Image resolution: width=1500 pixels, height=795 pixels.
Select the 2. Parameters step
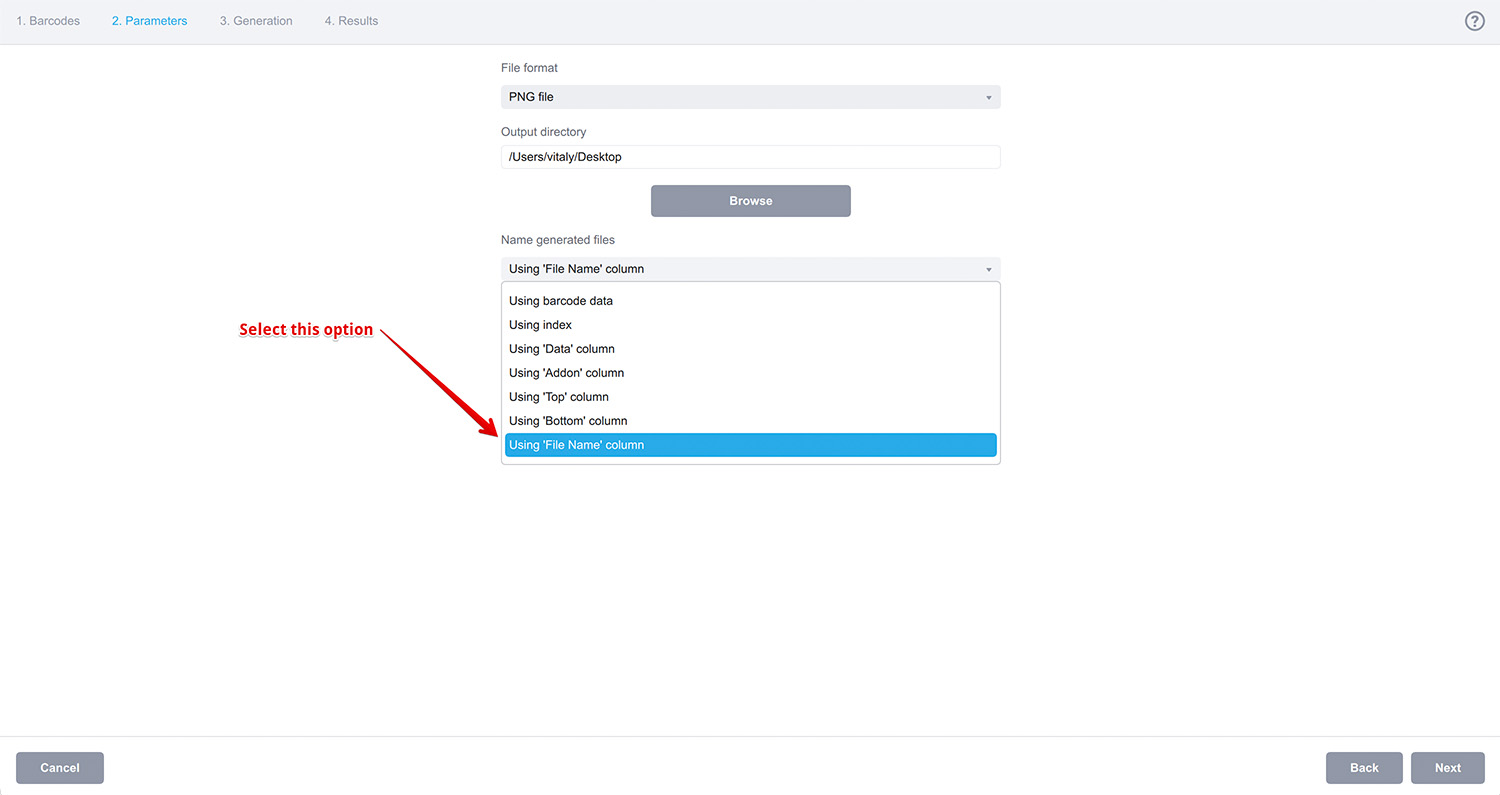pyautogui.click(x=149, y=21)
